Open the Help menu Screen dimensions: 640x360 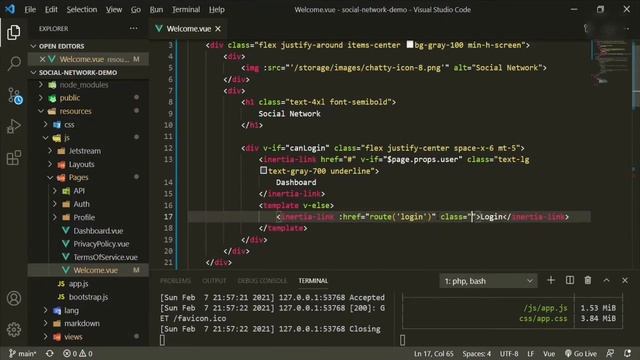click(217, 9)
